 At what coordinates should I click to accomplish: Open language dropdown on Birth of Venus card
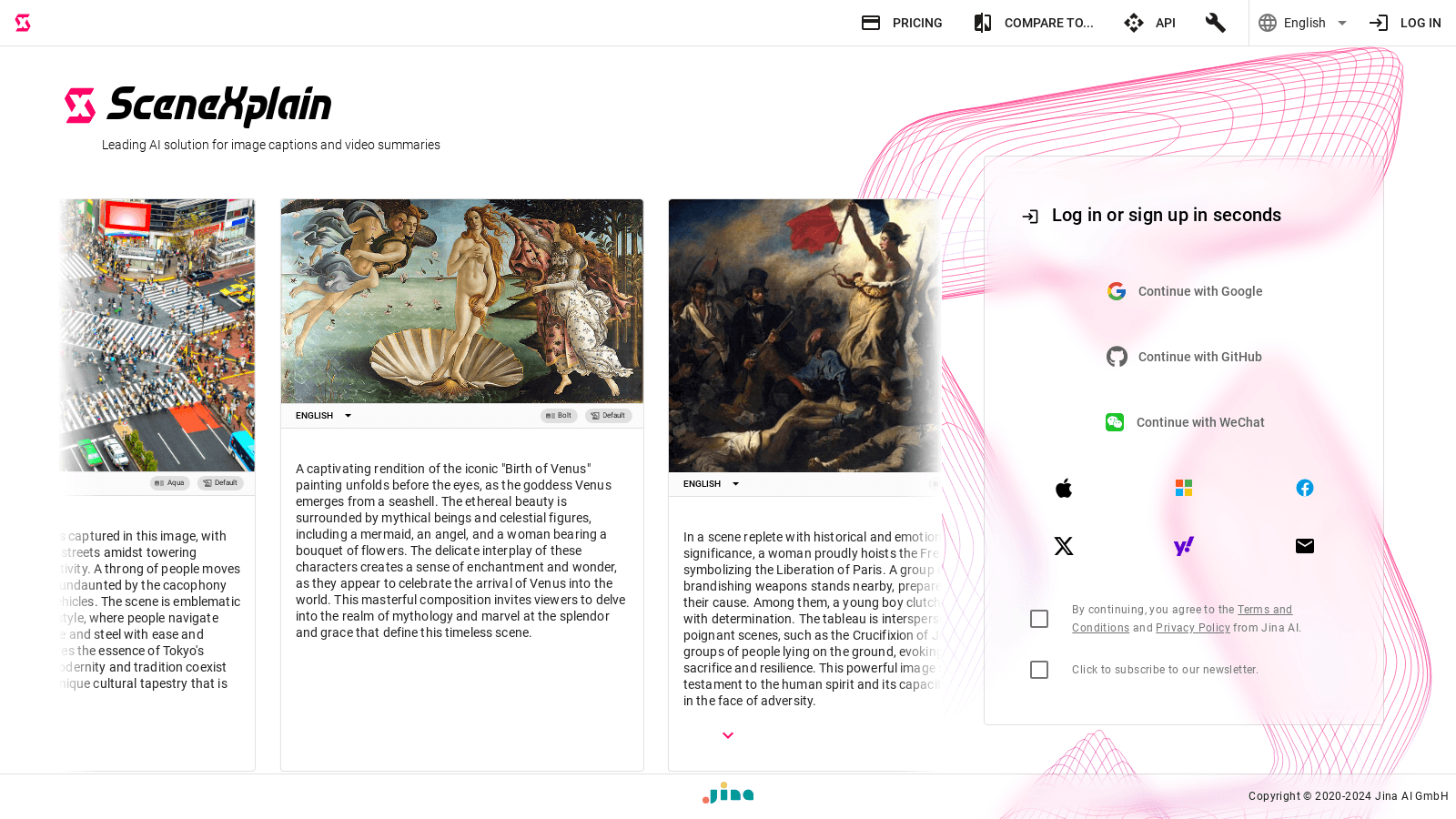coord(323,416)
